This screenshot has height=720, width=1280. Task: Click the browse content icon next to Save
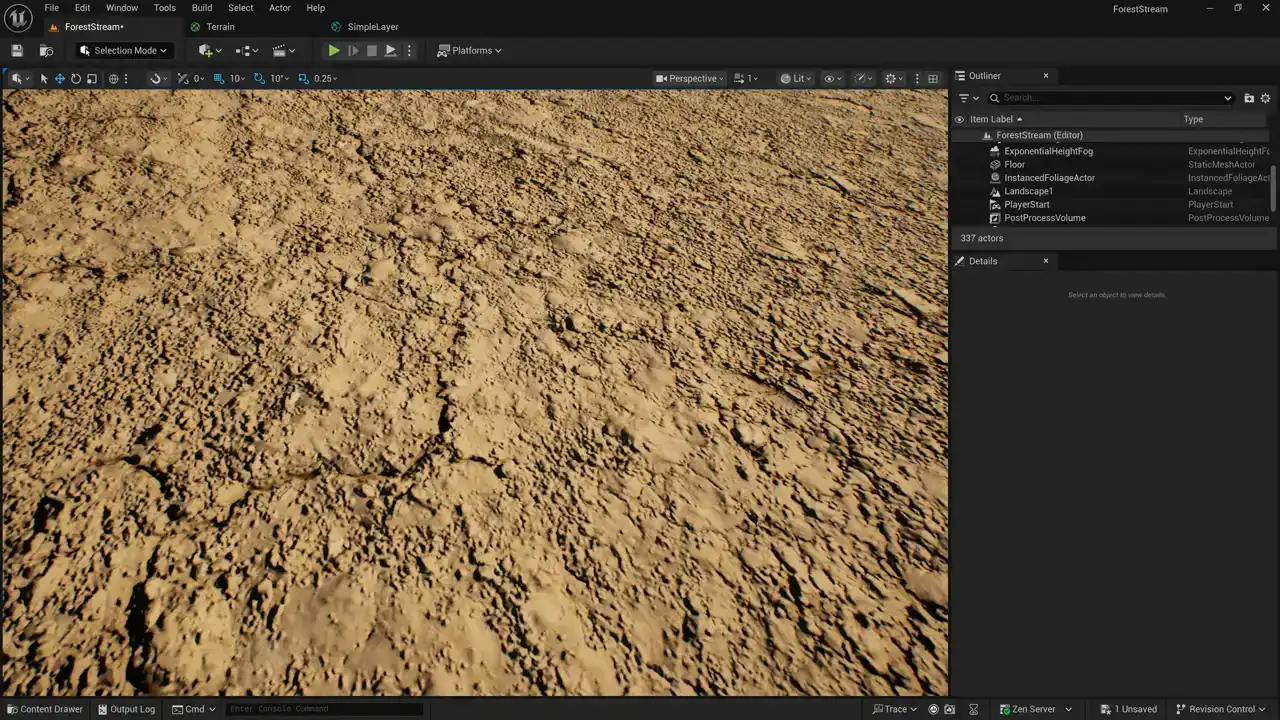pyautogui.click(x=46, y=51)
